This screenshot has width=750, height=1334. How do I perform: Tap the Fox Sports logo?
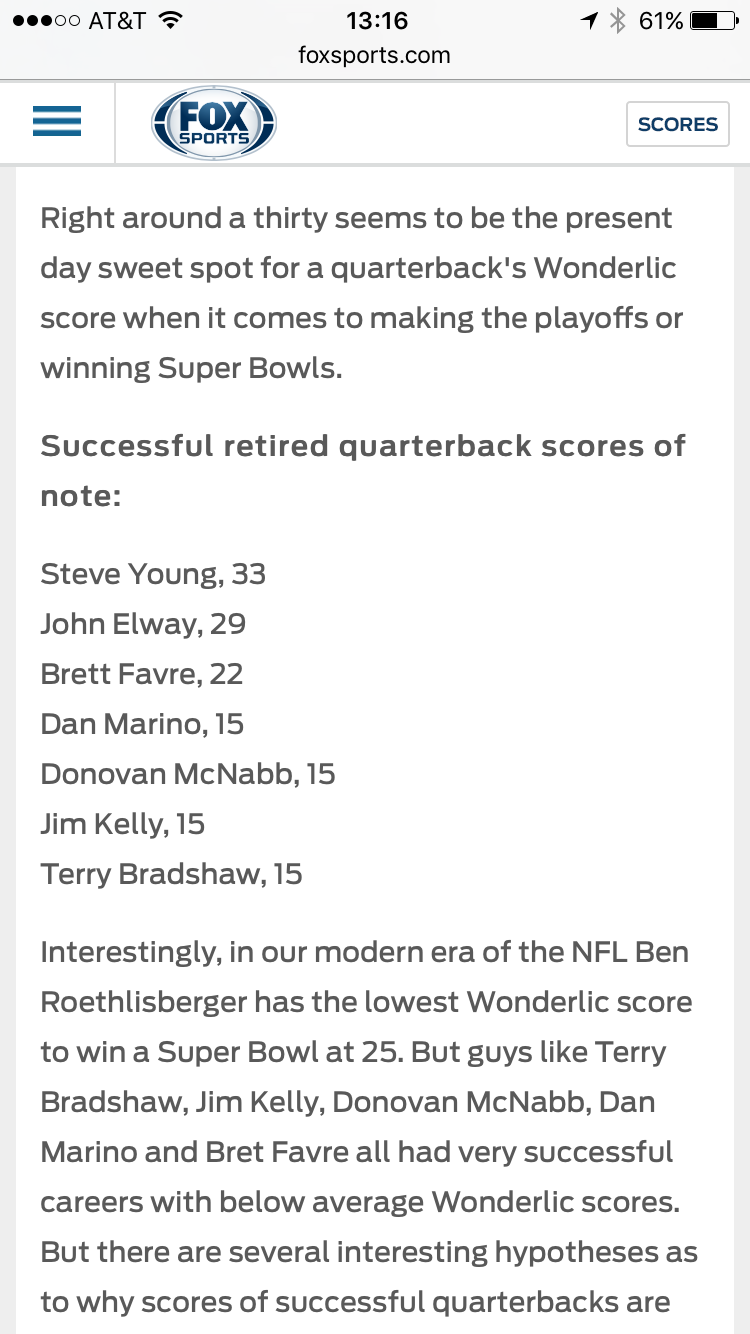213,124
